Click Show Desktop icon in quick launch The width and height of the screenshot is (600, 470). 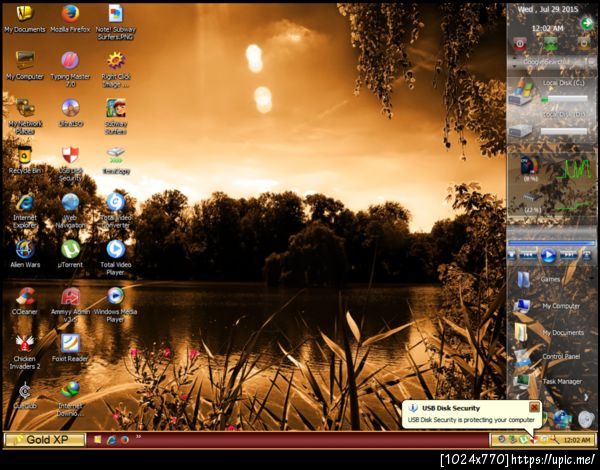pyautogui.click(x=98, y=440)
